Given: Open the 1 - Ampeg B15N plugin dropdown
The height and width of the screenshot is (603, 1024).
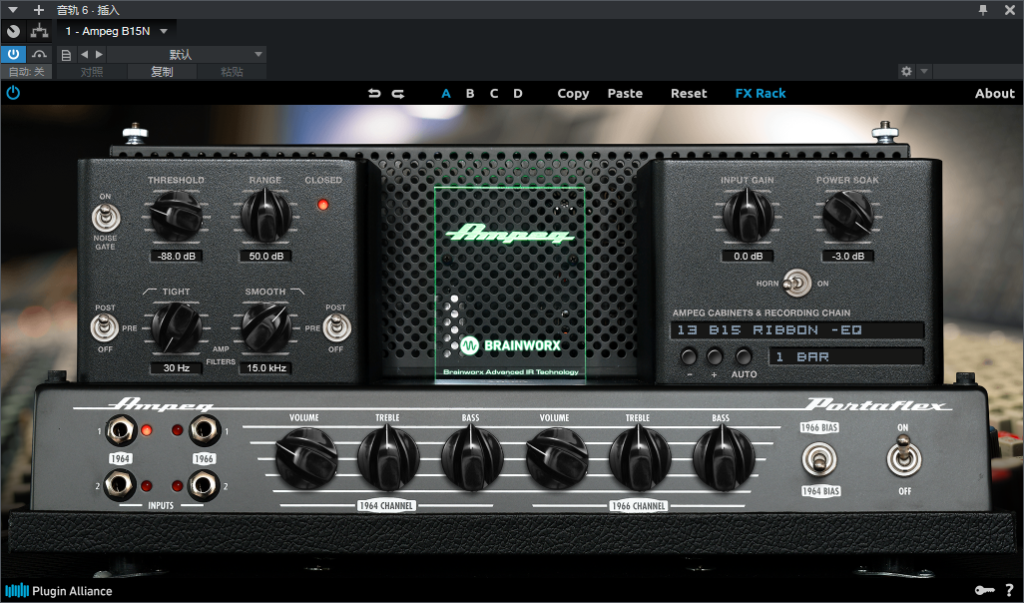Looking at the screenshot, I should 117,31.
